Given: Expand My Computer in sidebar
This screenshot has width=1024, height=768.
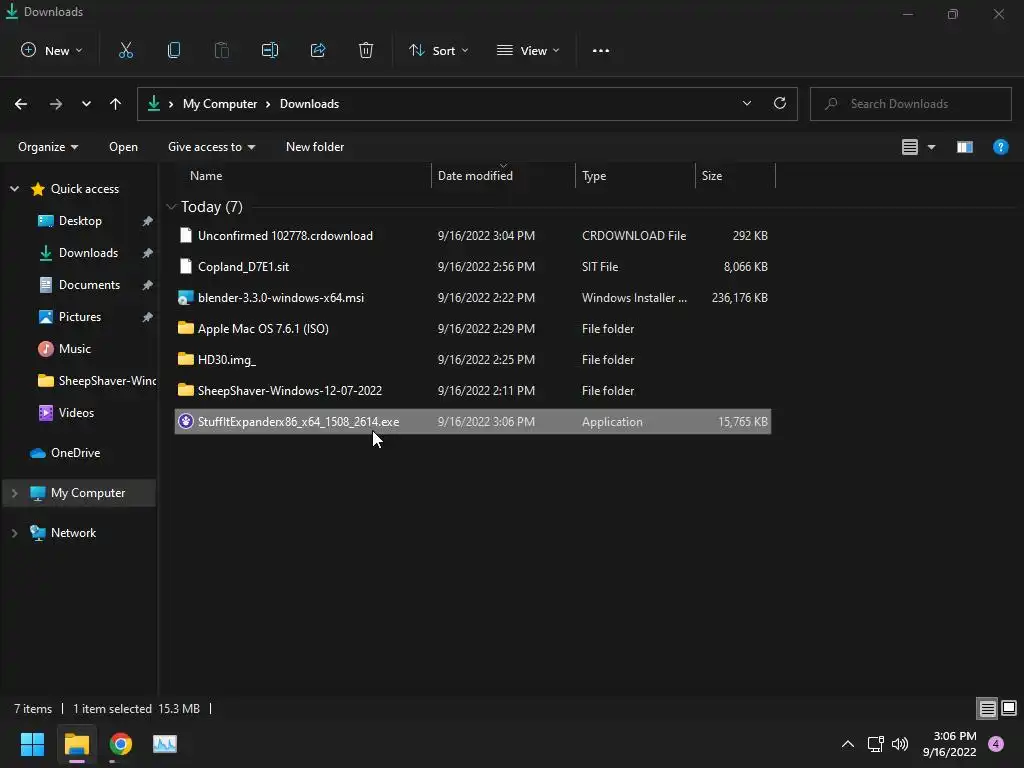Looking at the screenshot, I should click(x=14, y=493).
